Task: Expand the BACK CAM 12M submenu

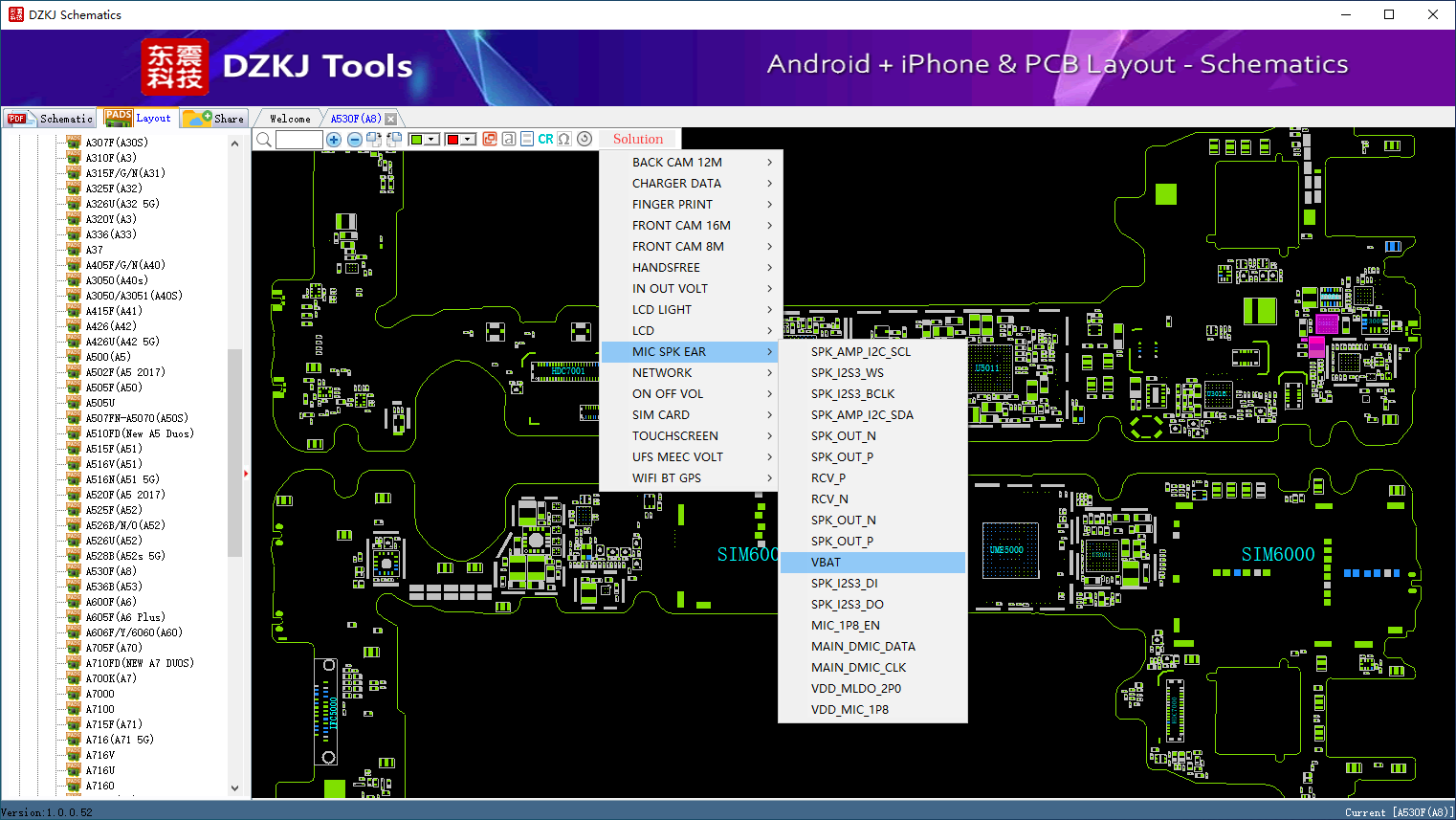Action: 692,163
